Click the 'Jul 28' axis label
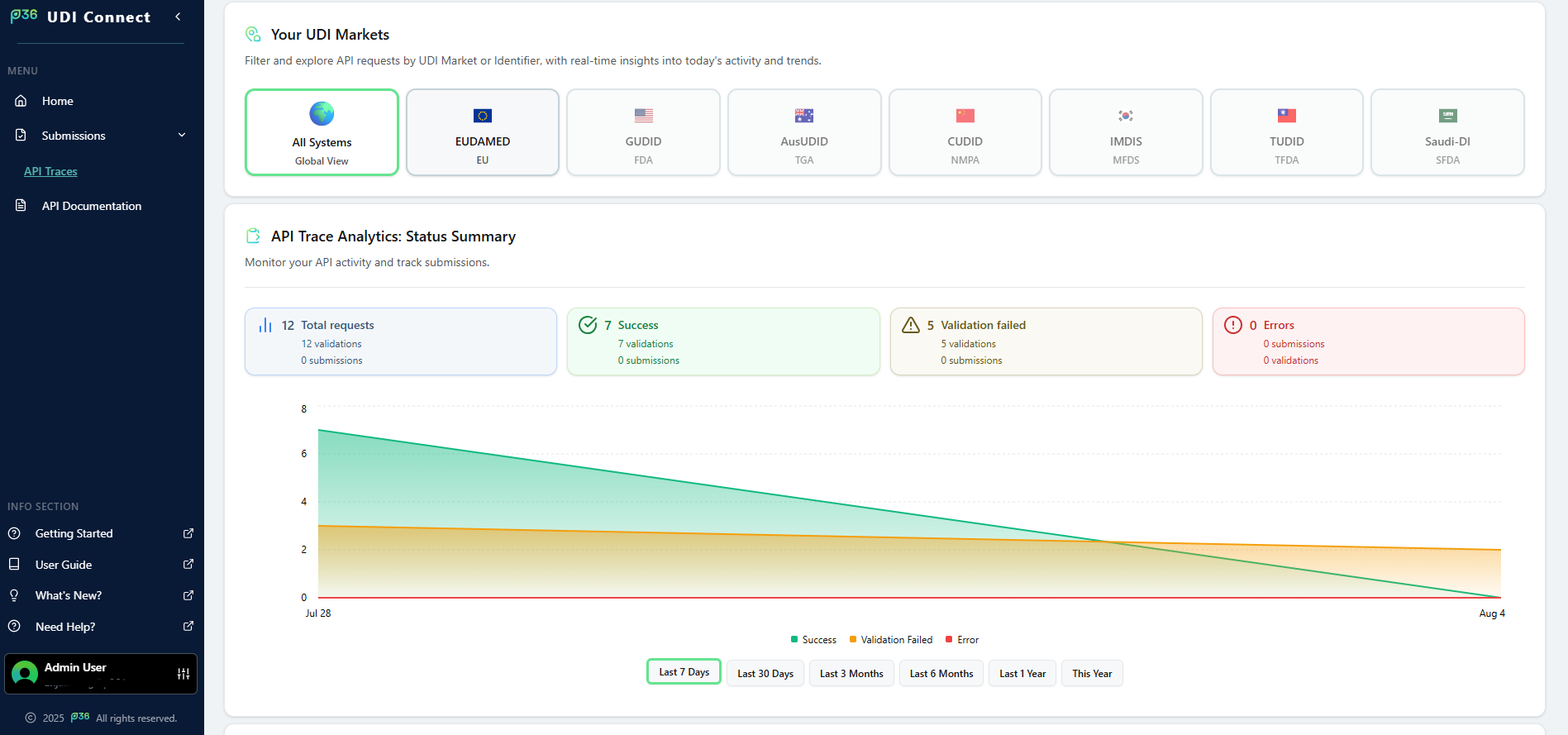 pos(318,613)
